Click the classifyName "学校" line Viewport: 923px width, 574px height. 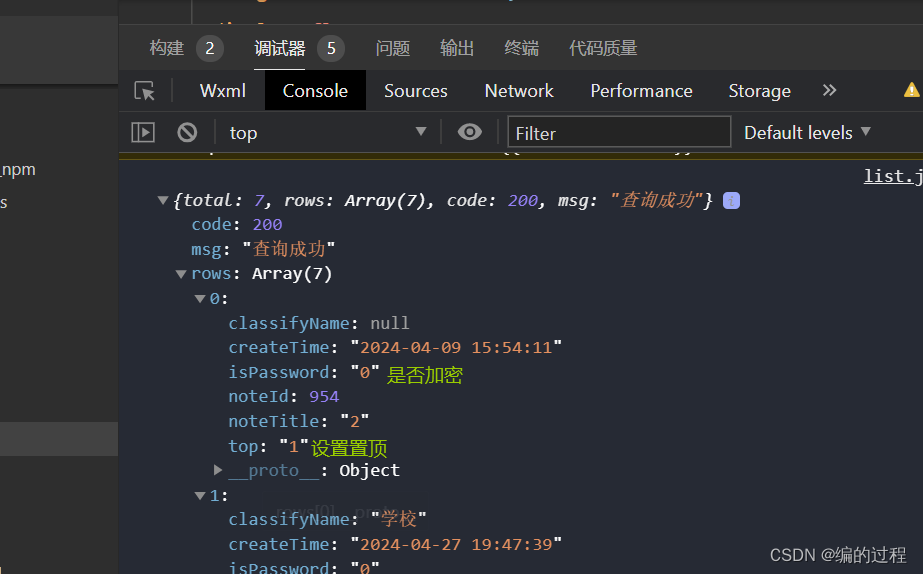(x=327, y=519)
